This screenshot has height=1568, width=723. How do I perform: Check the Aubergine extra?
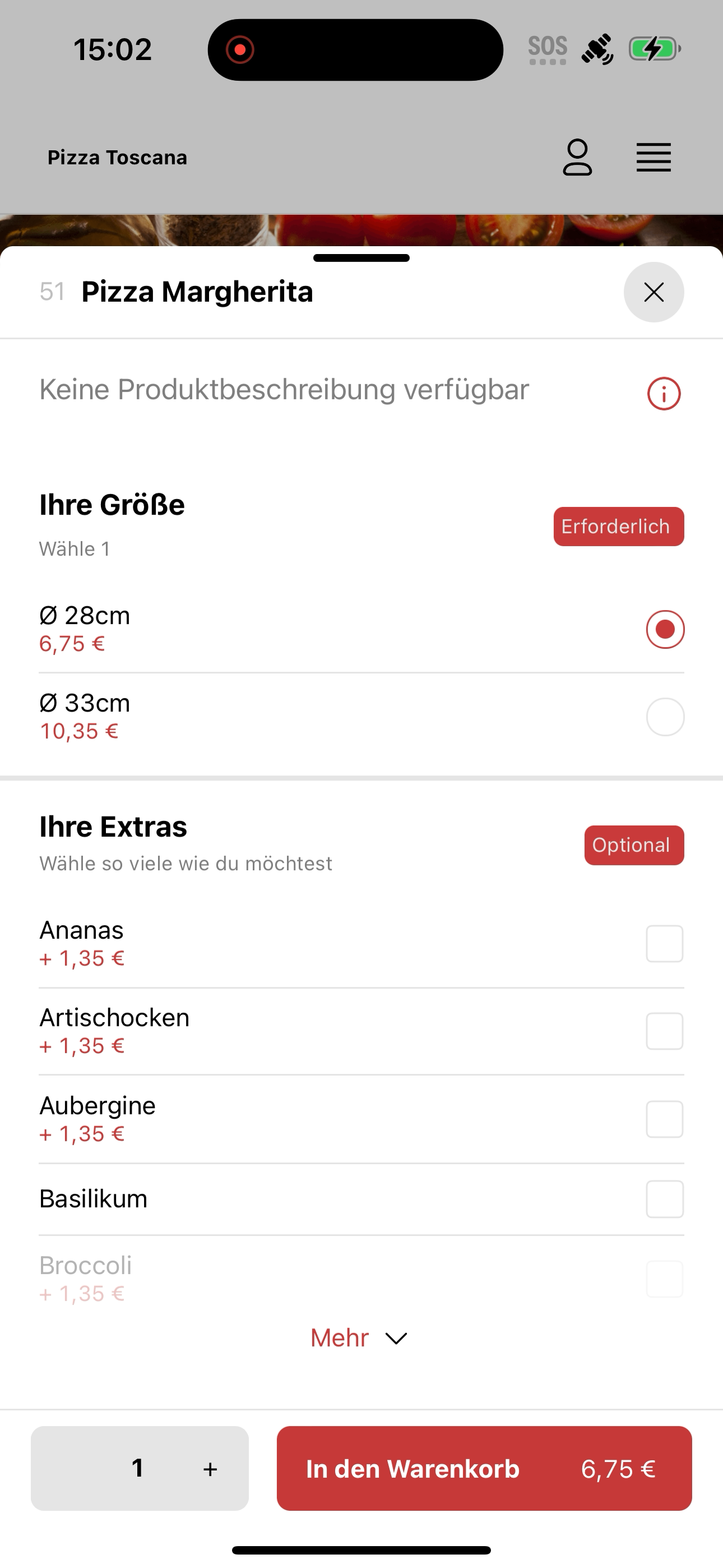(665, 1119)
